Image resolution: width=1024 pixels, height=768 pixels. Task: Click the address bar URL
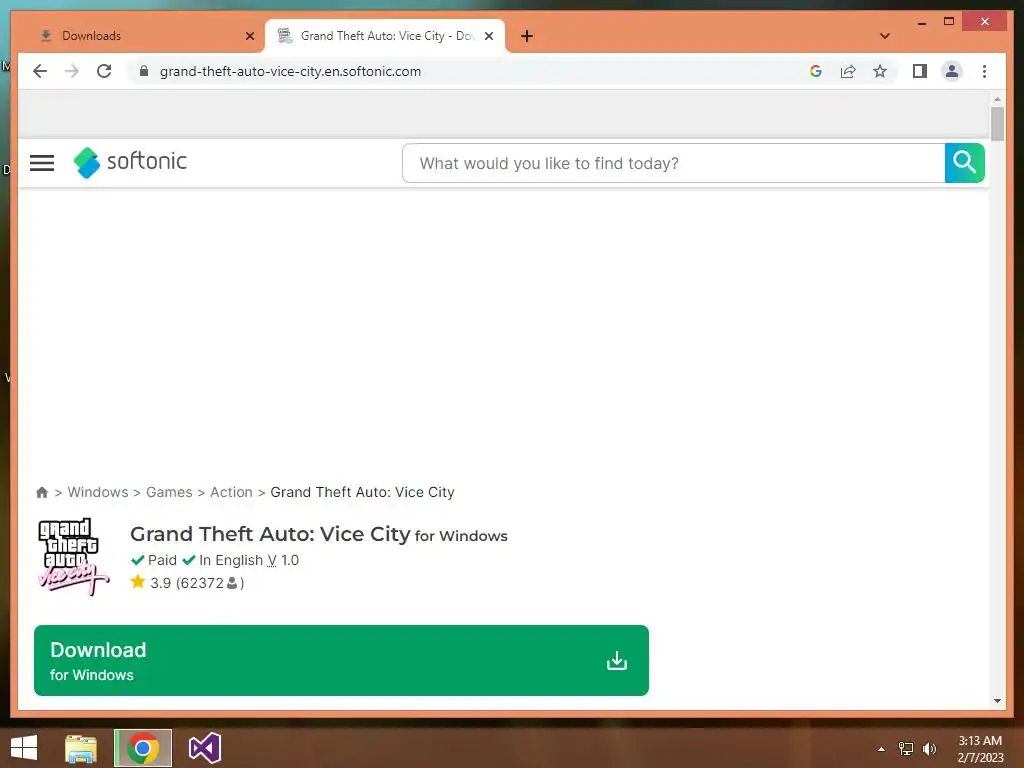click(x=290, y=71)
